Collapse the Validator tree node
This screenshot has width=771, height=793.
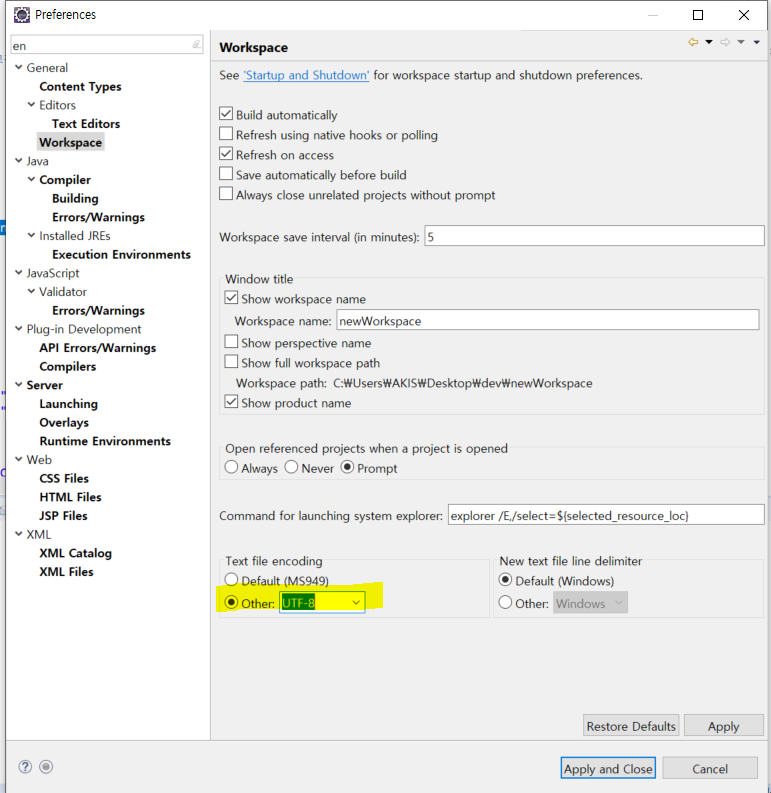pos(31,291)
